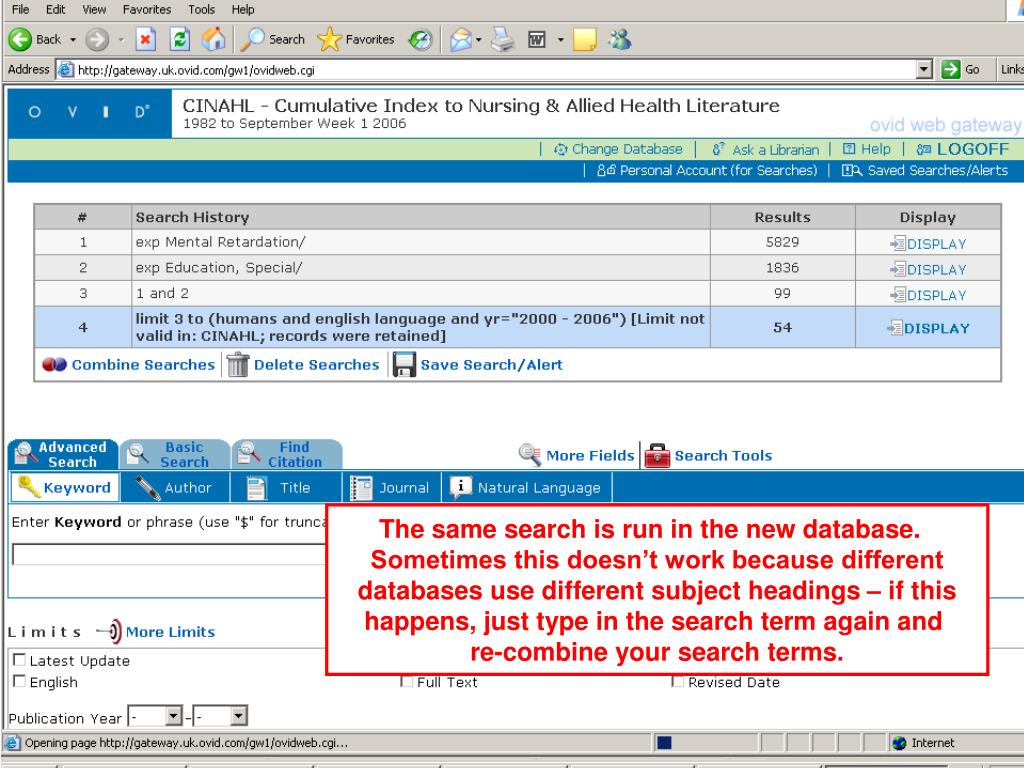
Task: Open the Favorites star button
Action: click(356, 40)
